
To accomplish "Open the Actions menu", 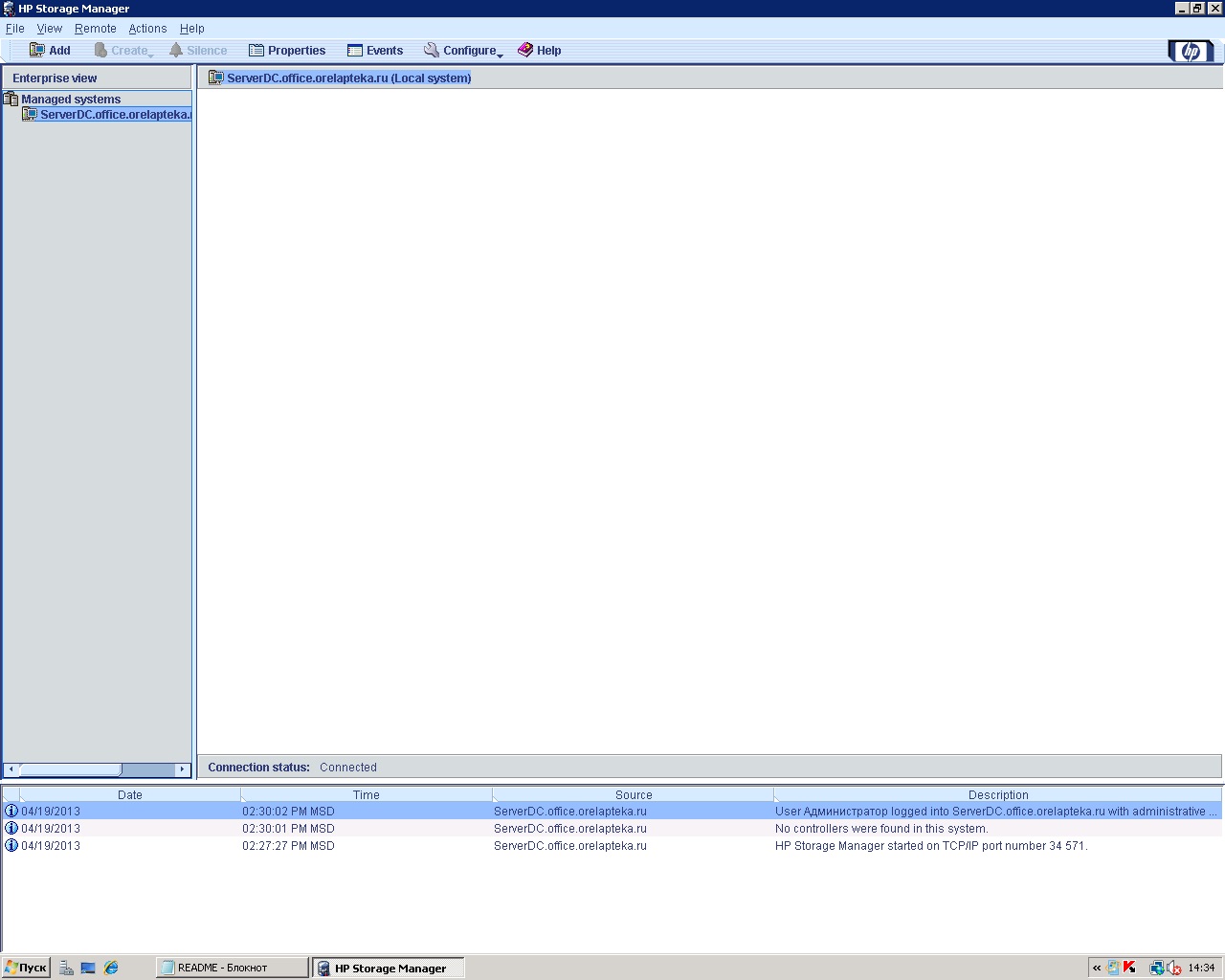I will [x=147, y=29].
